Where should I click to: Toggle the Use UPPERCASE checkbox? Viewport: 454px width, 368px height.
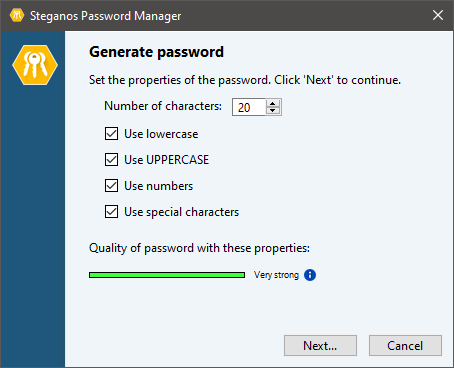[111, 160]
